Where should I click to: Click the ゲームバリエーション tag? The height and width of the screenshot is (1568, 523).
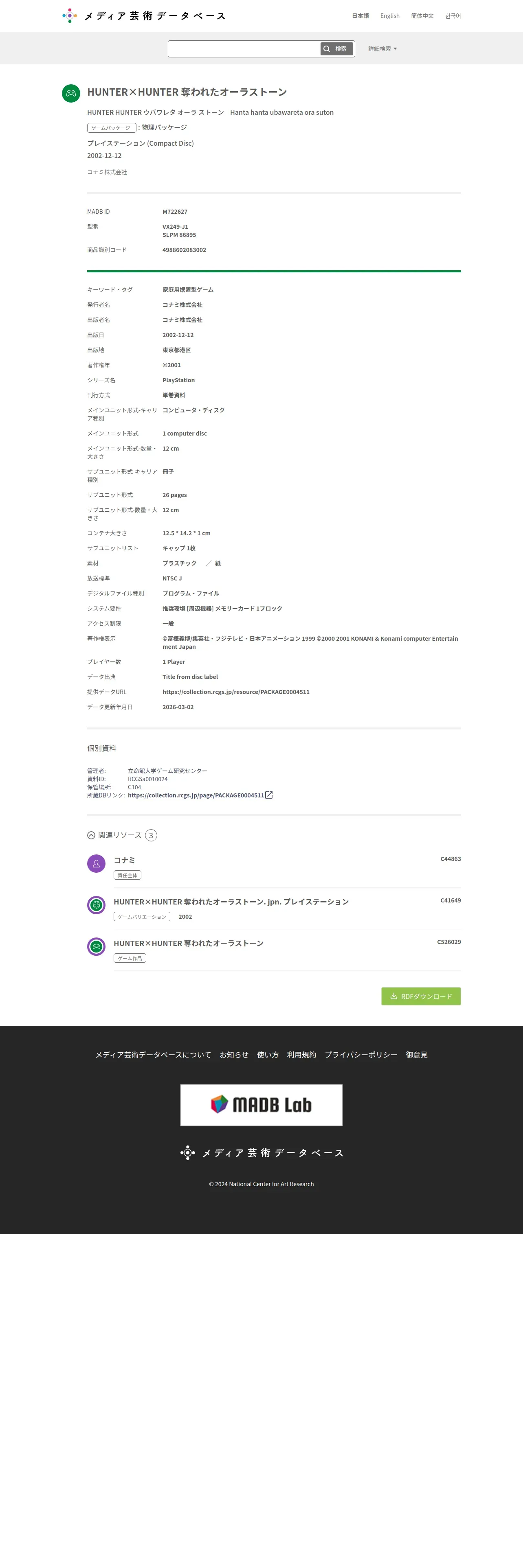tap(142, 917)
